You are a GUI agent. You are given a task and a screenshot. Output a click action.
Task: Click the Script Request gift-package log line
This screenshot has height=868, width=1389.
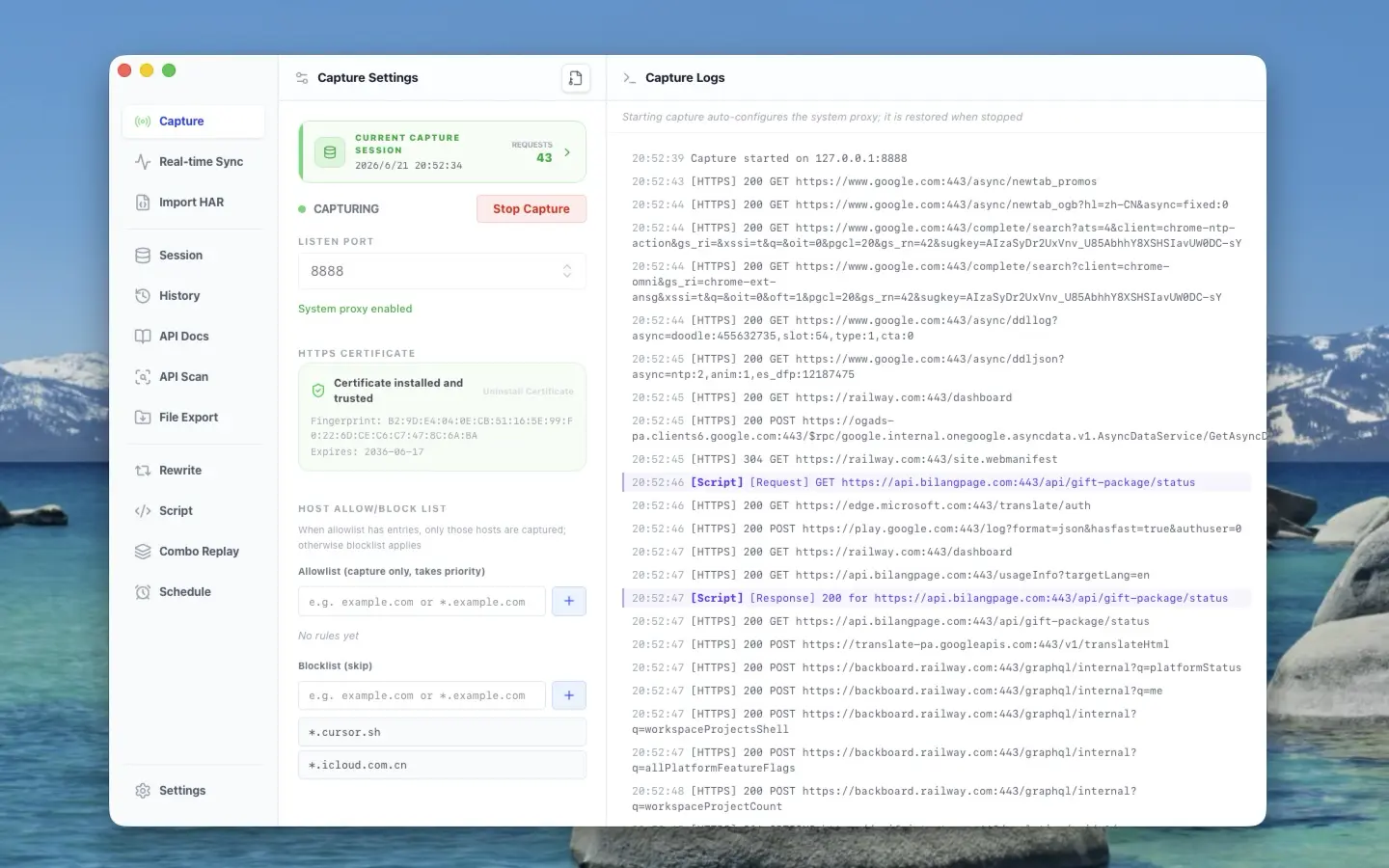coord(937,482)
